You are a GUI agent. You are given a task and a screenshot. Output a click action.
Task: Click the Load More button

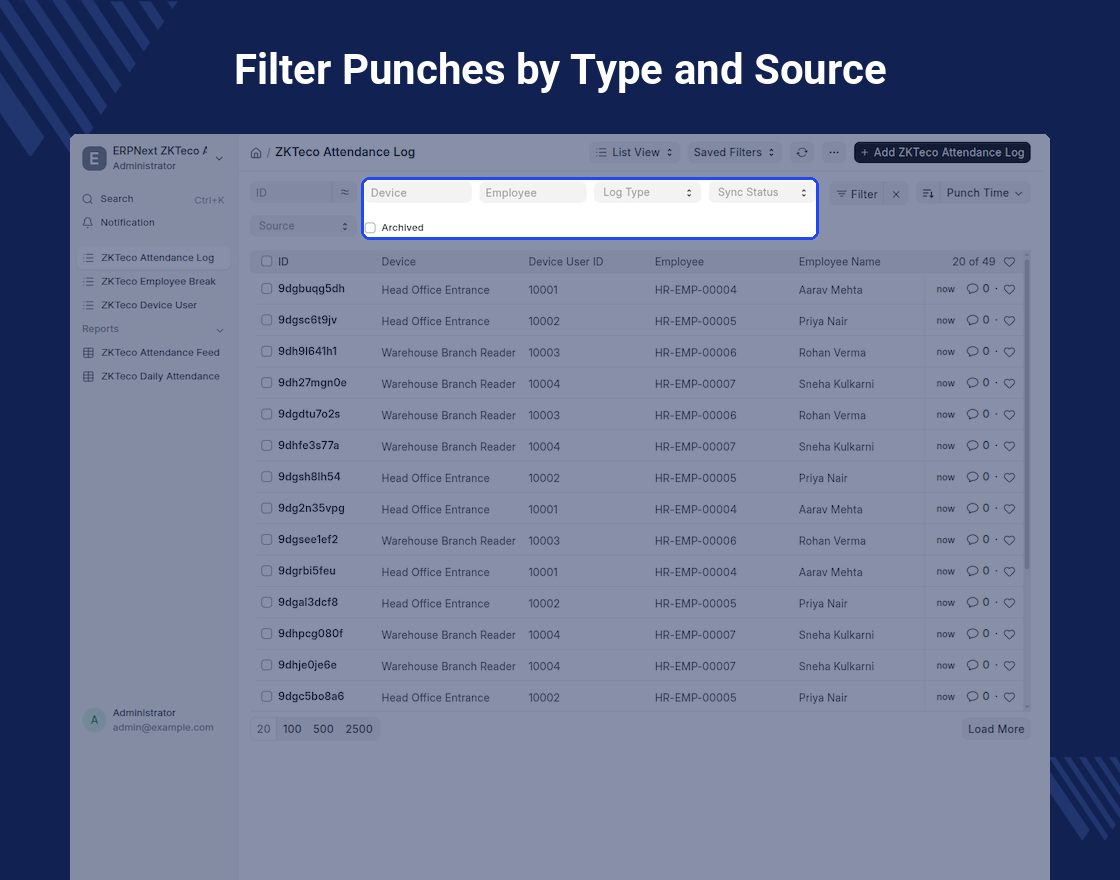[x=996, y=729]
